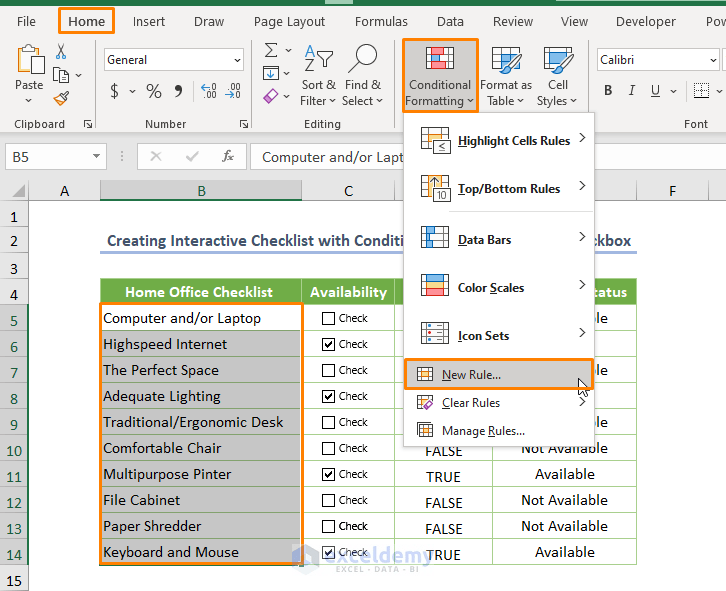Click the Borders icon
726x591 pixels.
tap(701, 90)
